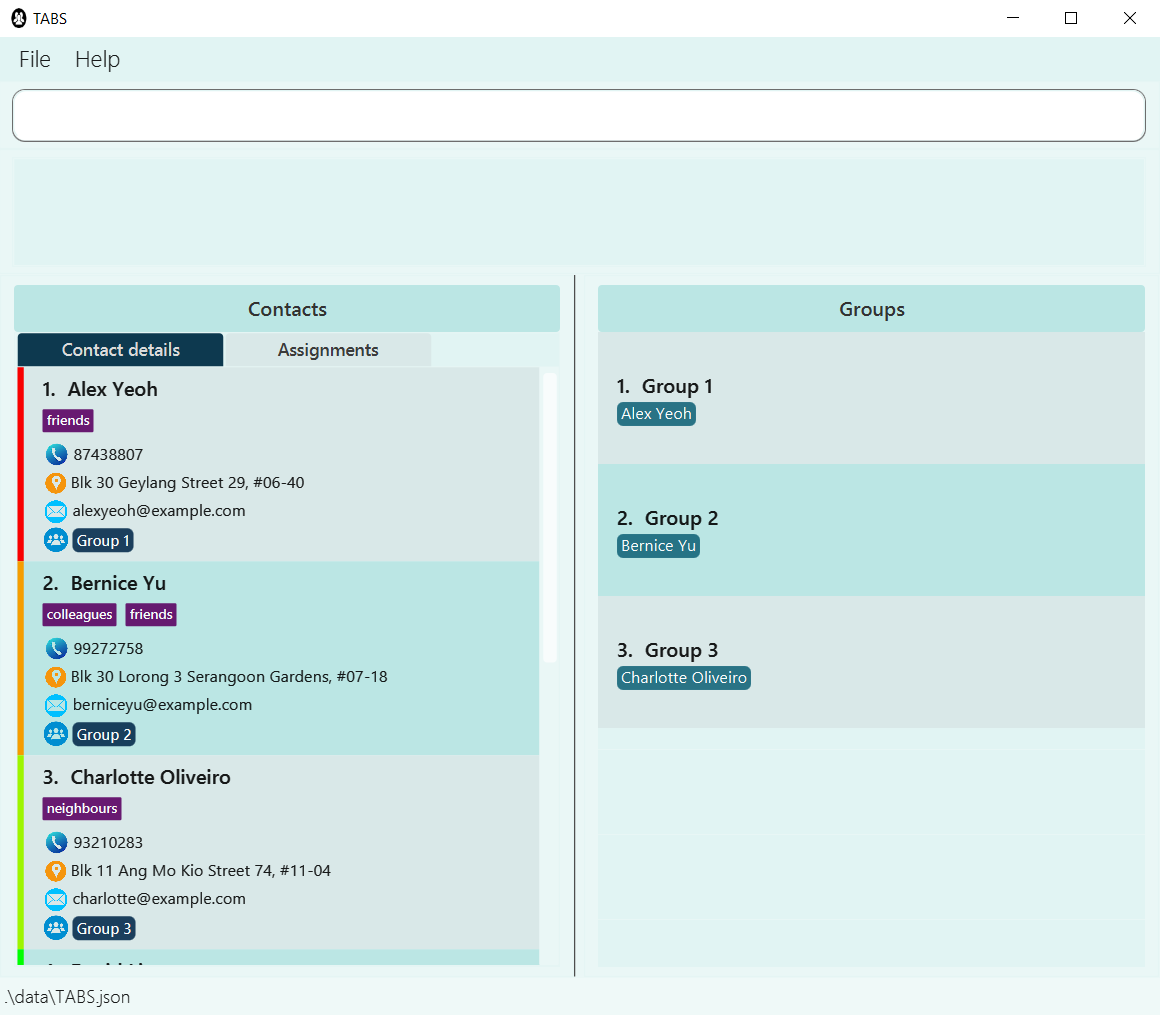
Task: Click the group people icon for Alex Yeoh
Action: (x=56, y=540)
